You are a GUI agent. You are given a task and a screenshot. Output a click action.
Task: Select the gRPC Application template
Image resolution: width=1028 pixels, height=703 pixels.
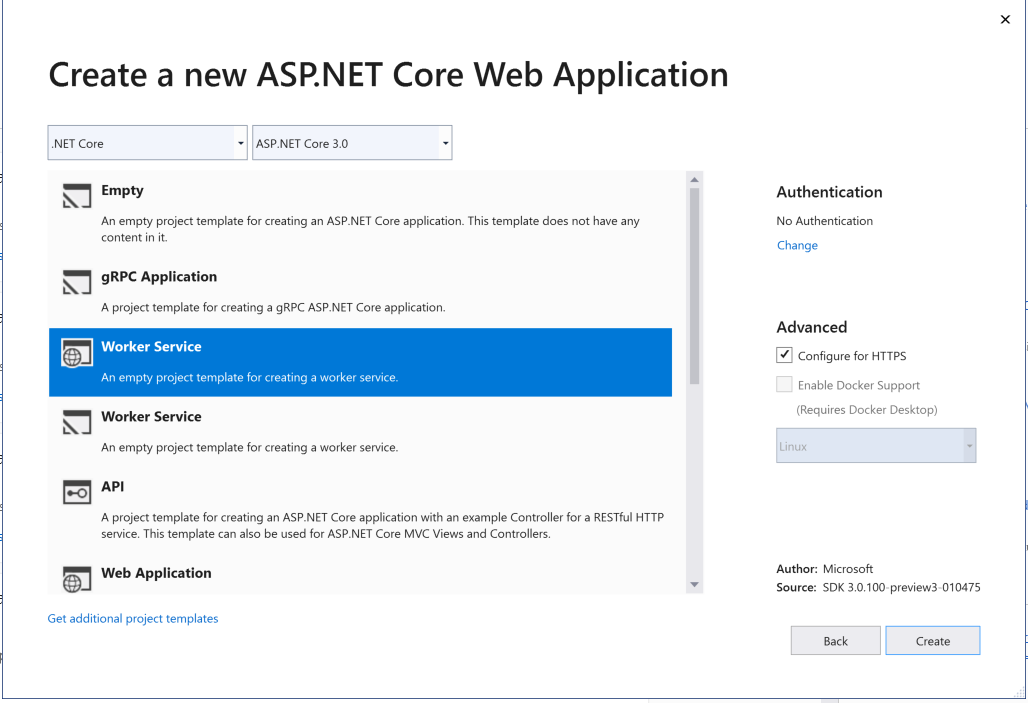(300, 290)
